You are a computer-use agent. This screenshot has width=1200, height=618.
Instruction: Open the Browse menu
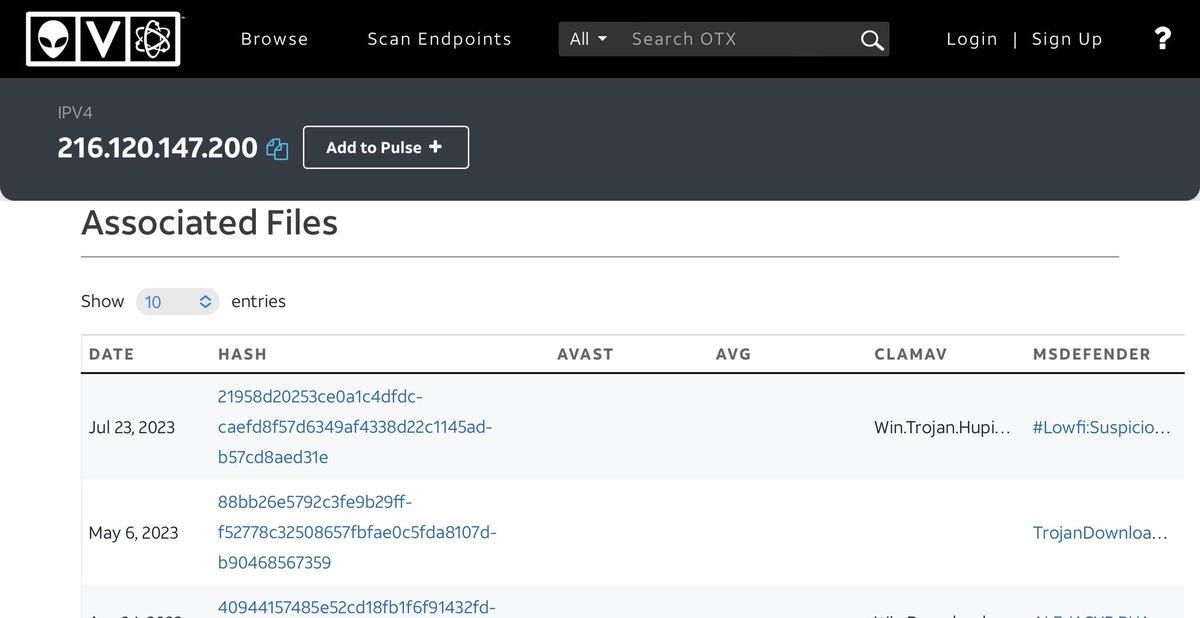pos(274,39)
